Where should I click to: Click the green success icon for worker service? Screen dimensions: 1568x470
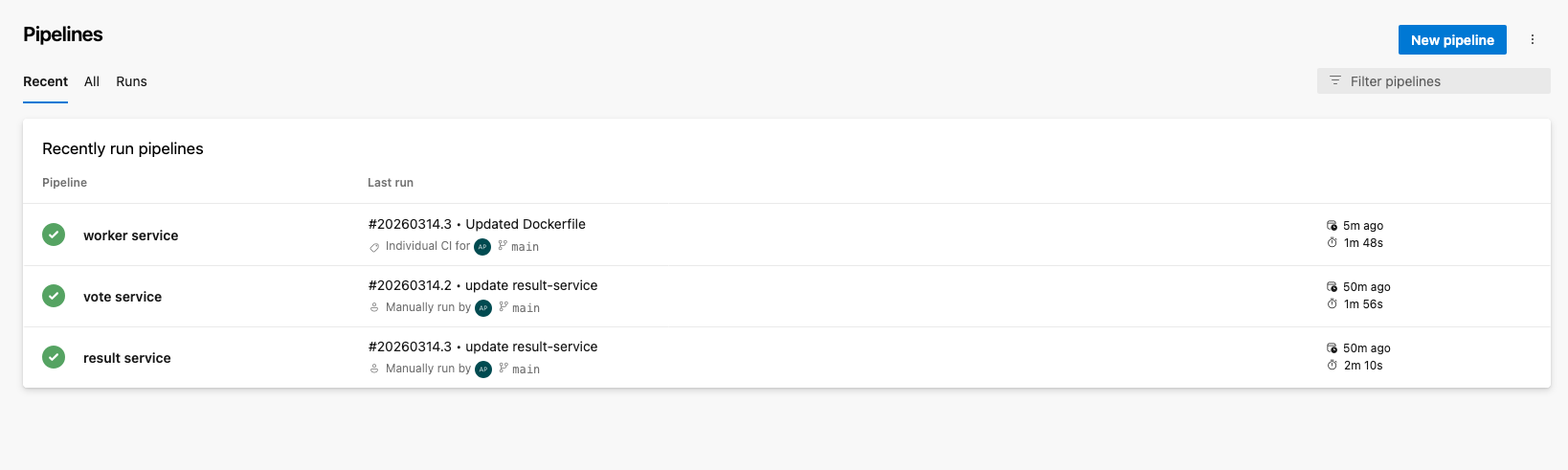[x=54, y=235]
